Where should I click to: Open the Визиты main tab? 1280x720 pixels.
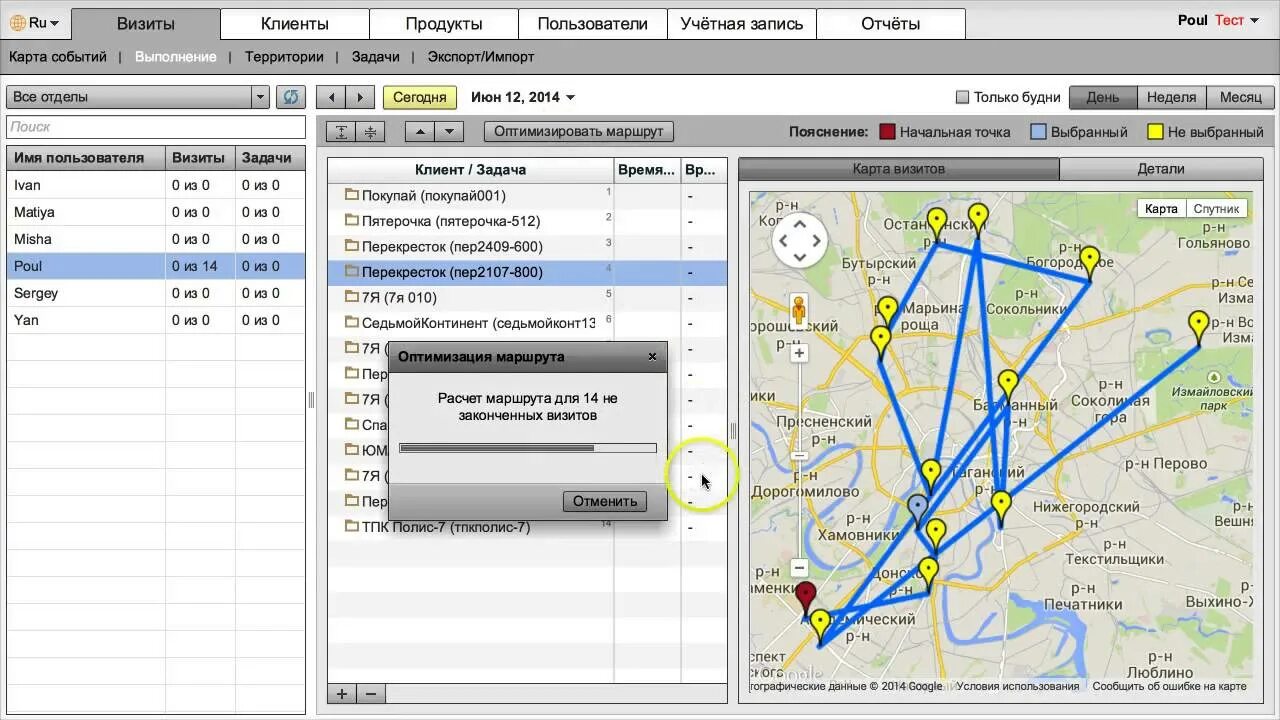(146, 23)
